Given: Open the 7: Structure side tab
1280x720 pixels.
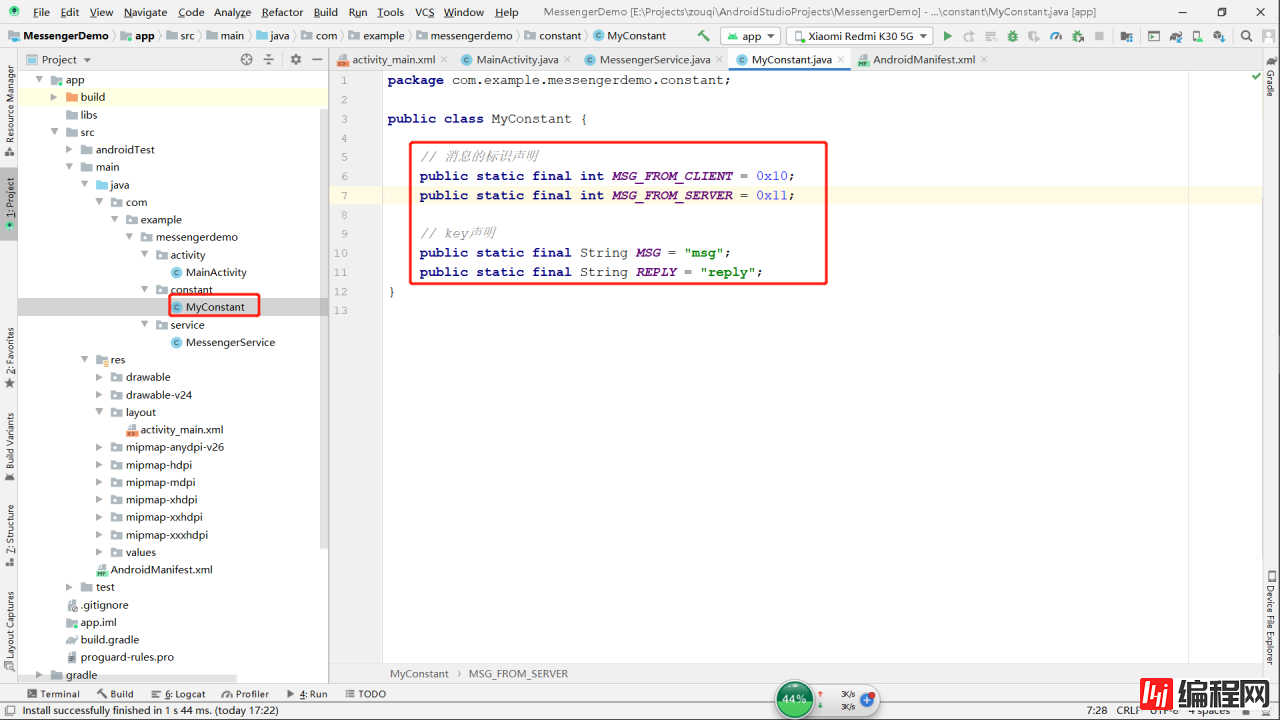Looking at the screenshot, I should (9, 535).
